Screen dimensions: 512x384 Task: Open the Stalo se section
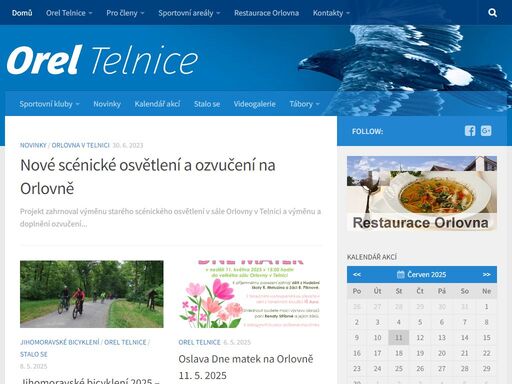click(x=207, y=104)
